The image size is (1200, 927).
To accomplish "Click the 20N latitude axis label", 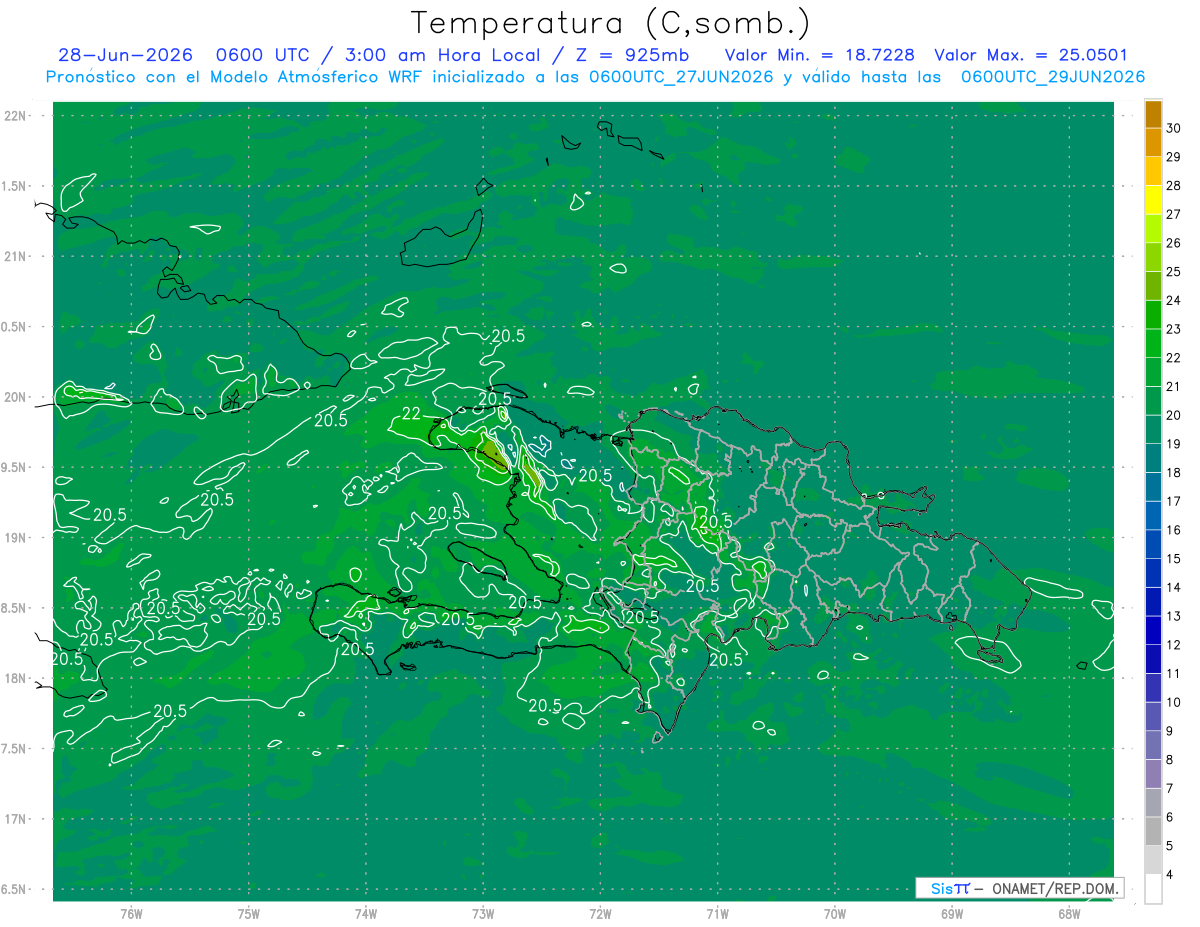I will click(x=16, y=397).
